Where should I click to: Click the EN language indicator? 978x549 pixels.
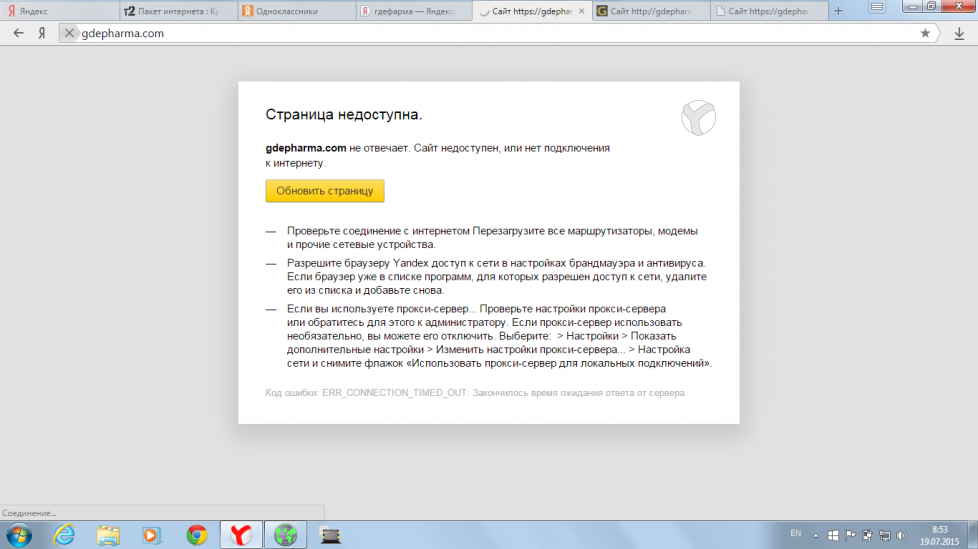click(795, 534)
